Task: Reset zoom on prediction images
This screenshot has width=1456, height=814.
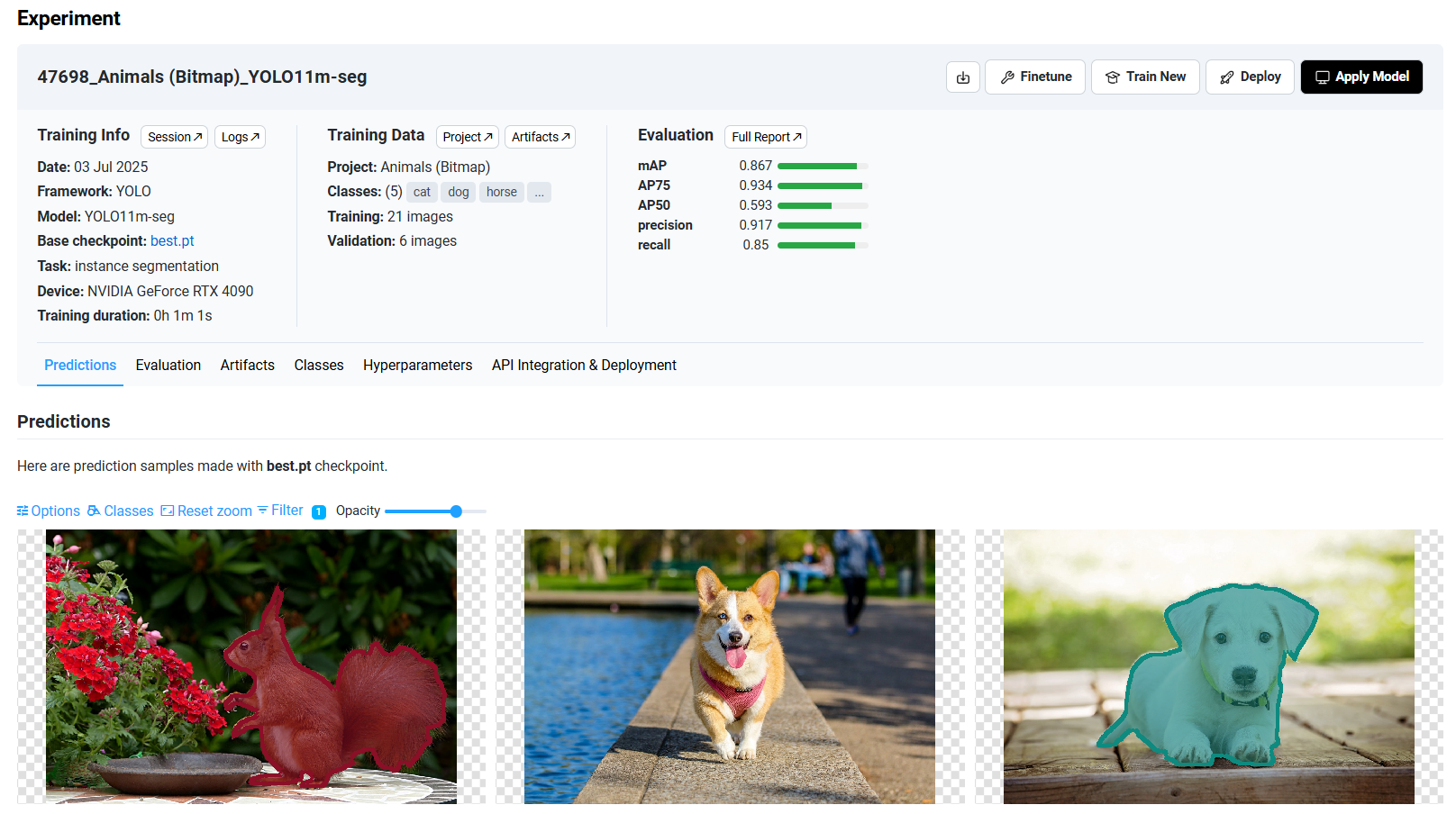Action: 206,511
